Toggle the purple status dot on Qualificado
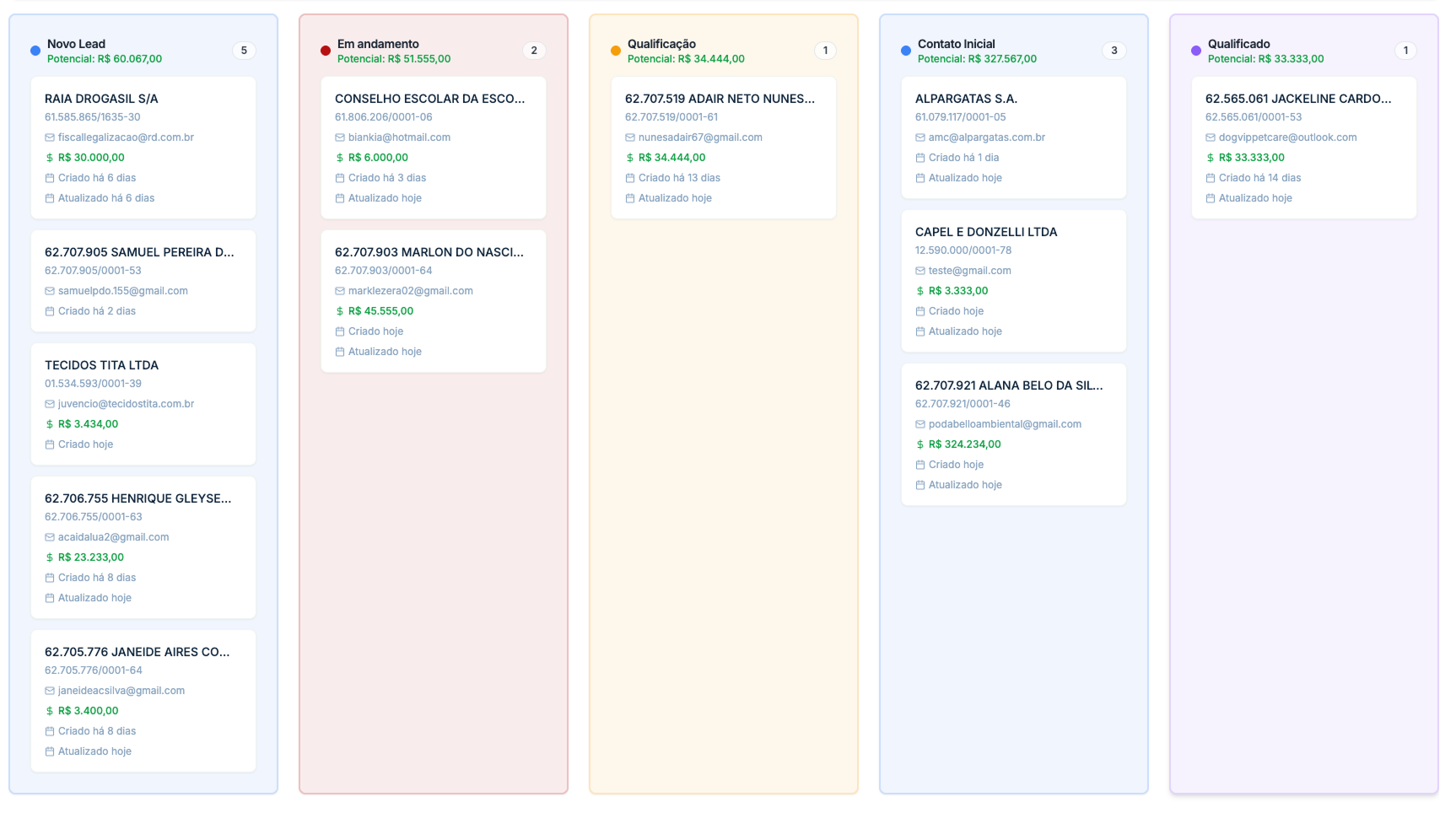The height and width of the screenshot is (813, 1456). (x=1195, y=50)
